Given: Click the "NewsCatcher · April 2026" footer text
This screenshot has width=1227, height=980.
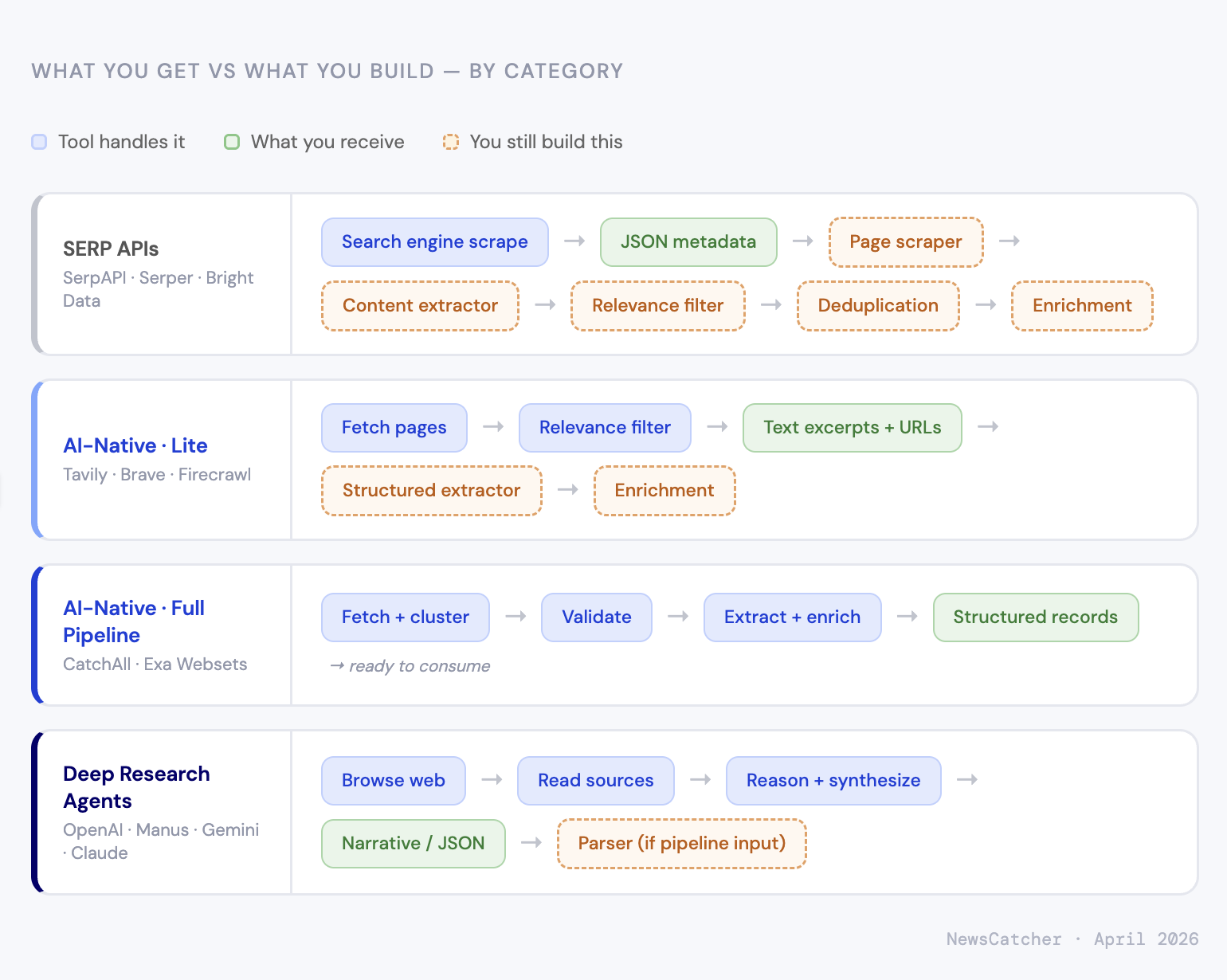Looking at the screenshot, I should [x=1072, y=939].
